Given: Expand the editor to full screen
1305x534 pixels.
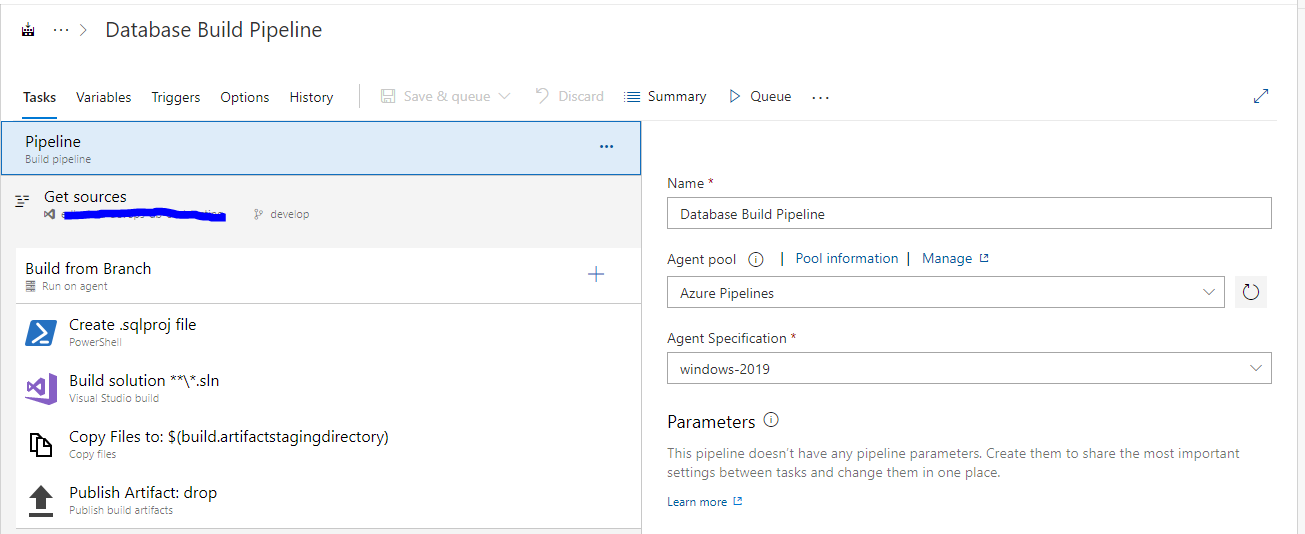Looking at the screenshot, I should pos(1261,97).
